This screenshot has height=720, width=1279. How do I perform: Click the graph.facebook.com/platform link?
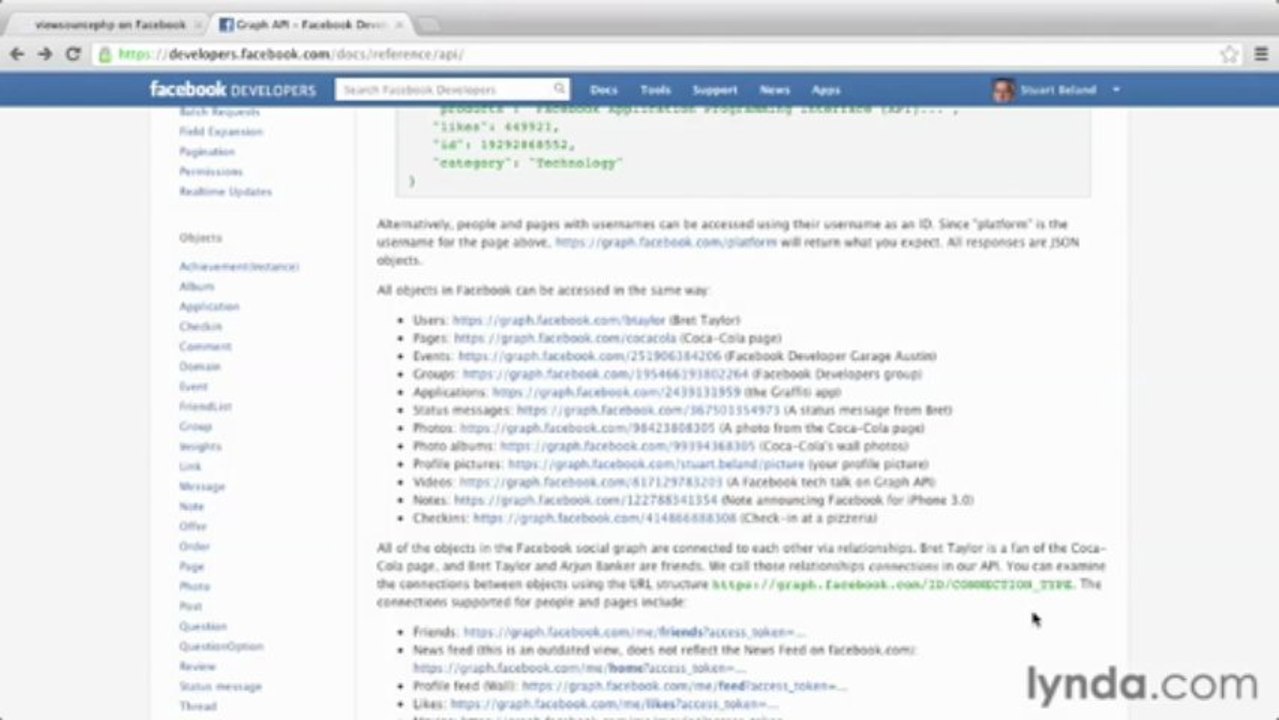tap(666, 242)
